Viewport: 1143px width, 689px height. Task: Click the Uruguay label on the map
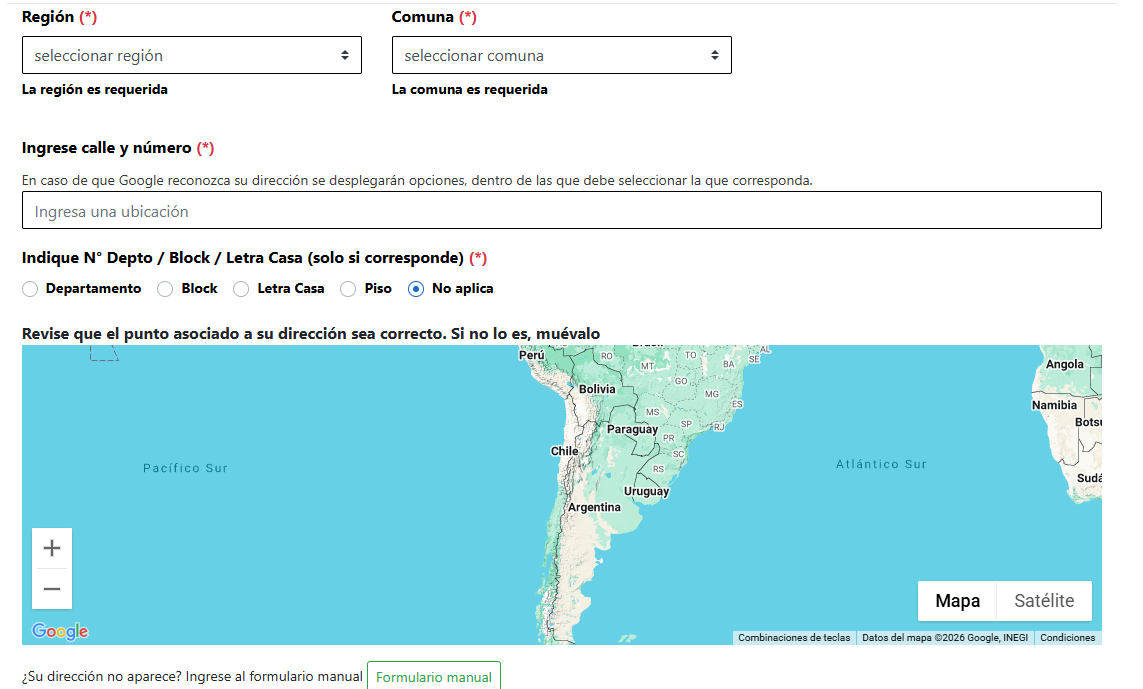(x=646, y=491)
